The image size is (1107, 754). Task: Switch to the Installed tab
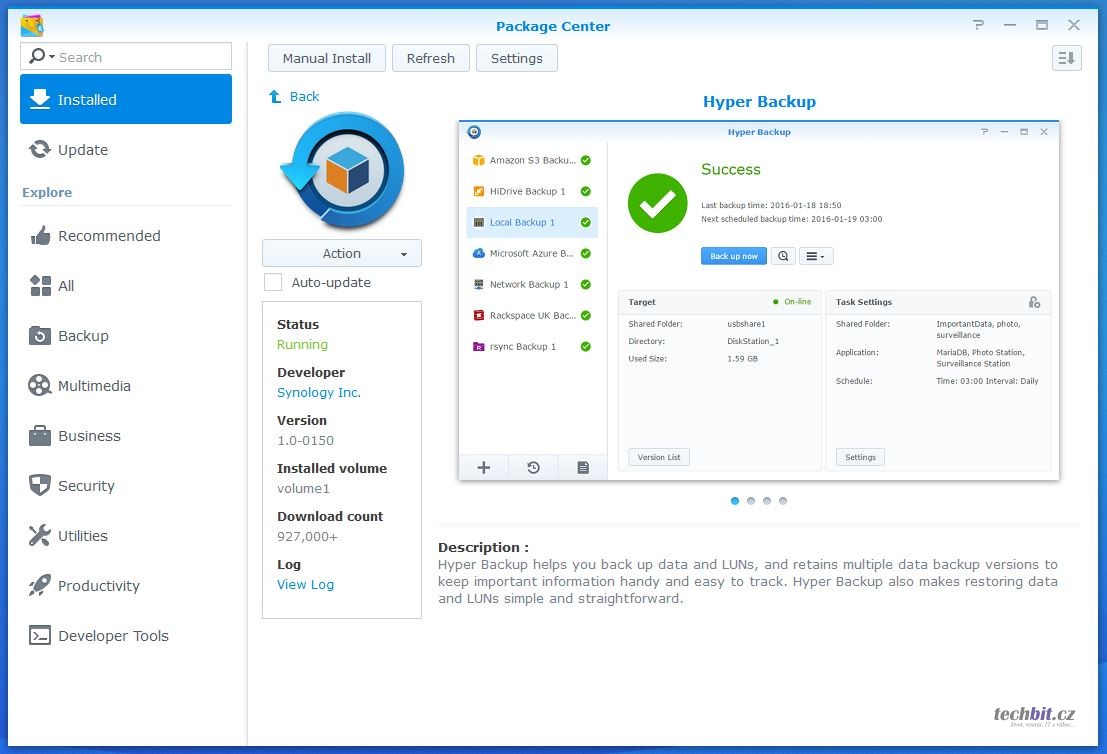click(126, 100)
